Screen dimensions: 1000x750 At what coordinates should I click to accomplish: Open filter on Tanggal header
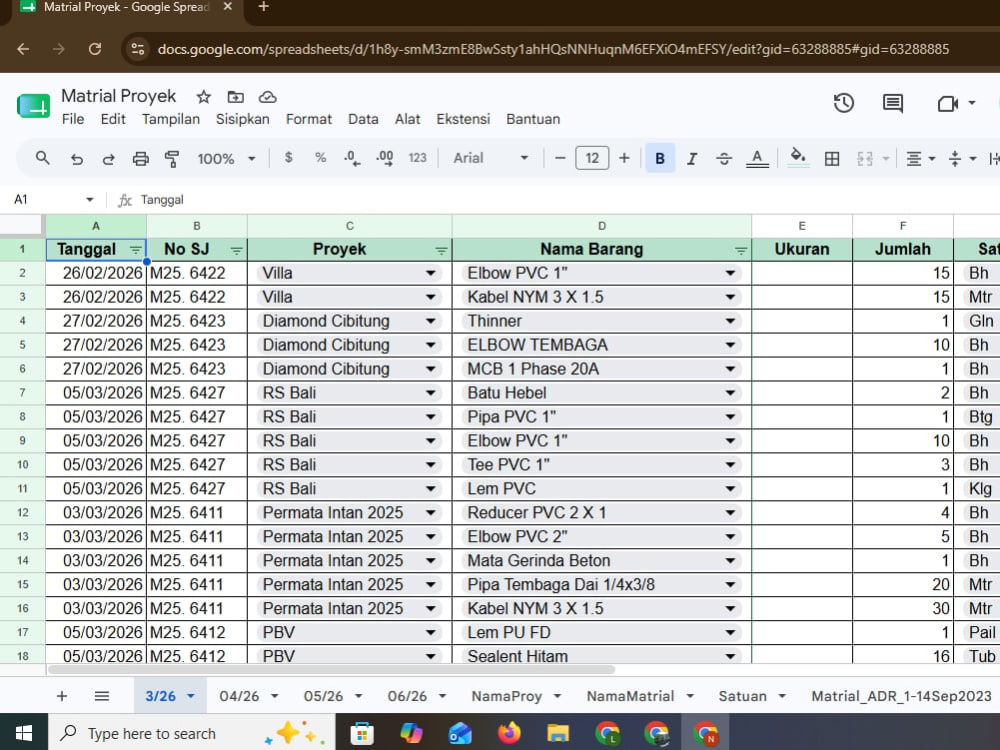tap(135, 251)
